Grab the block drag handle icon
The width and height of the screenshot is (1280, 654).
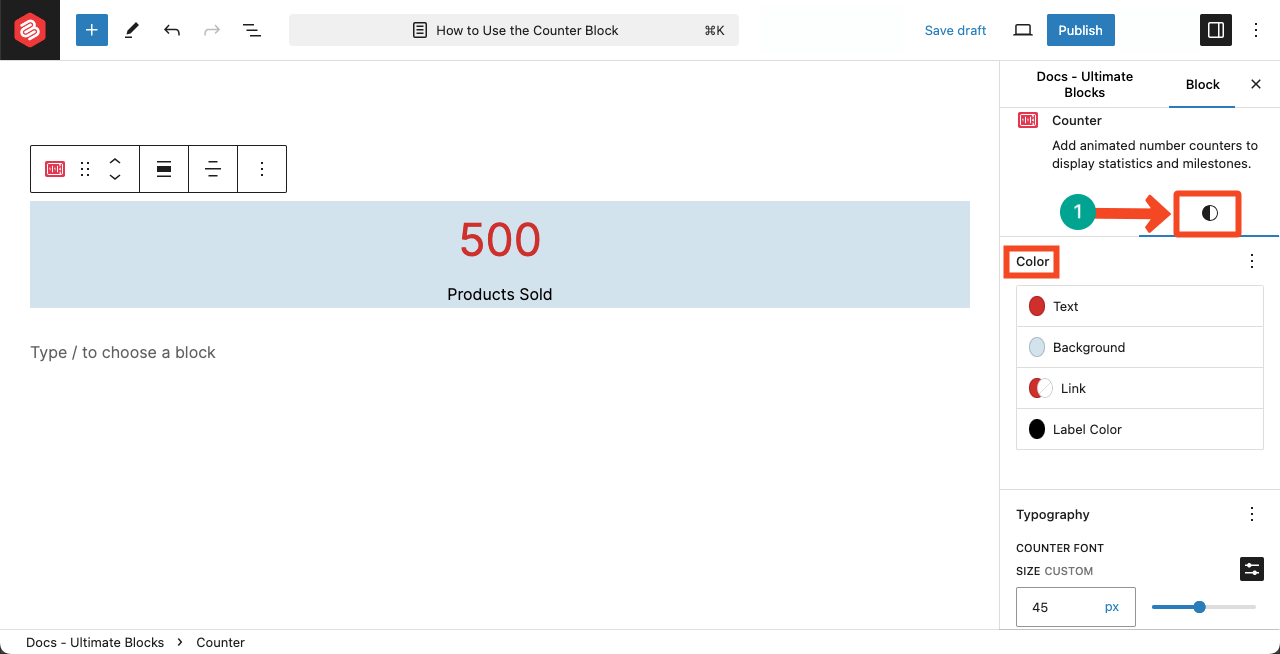tap(85, 169)
